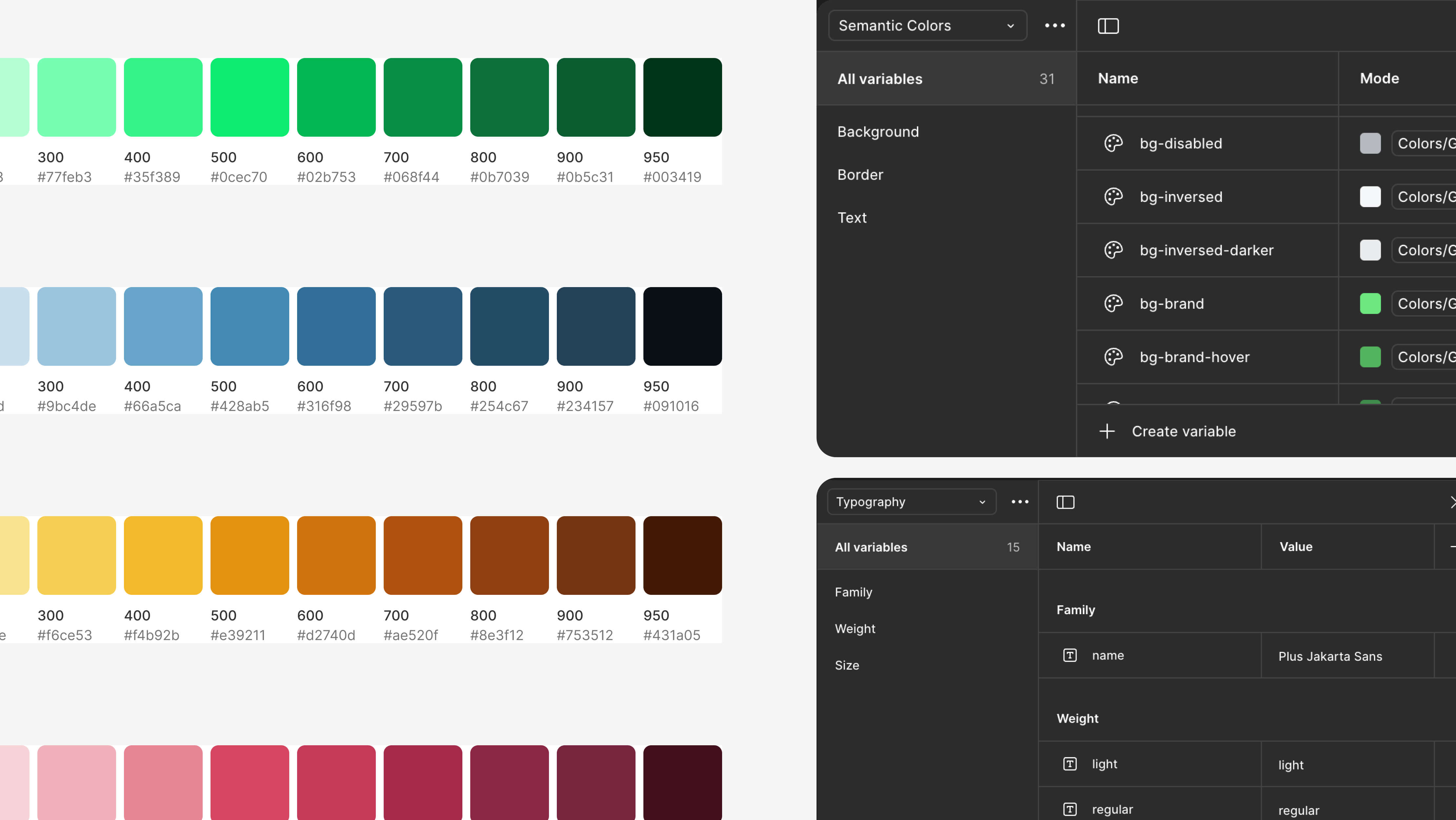Screen dimensions: 1456x820
Task: Click the green swatch next to bg-brand-hover
Action: click(x=1370, y=356)
